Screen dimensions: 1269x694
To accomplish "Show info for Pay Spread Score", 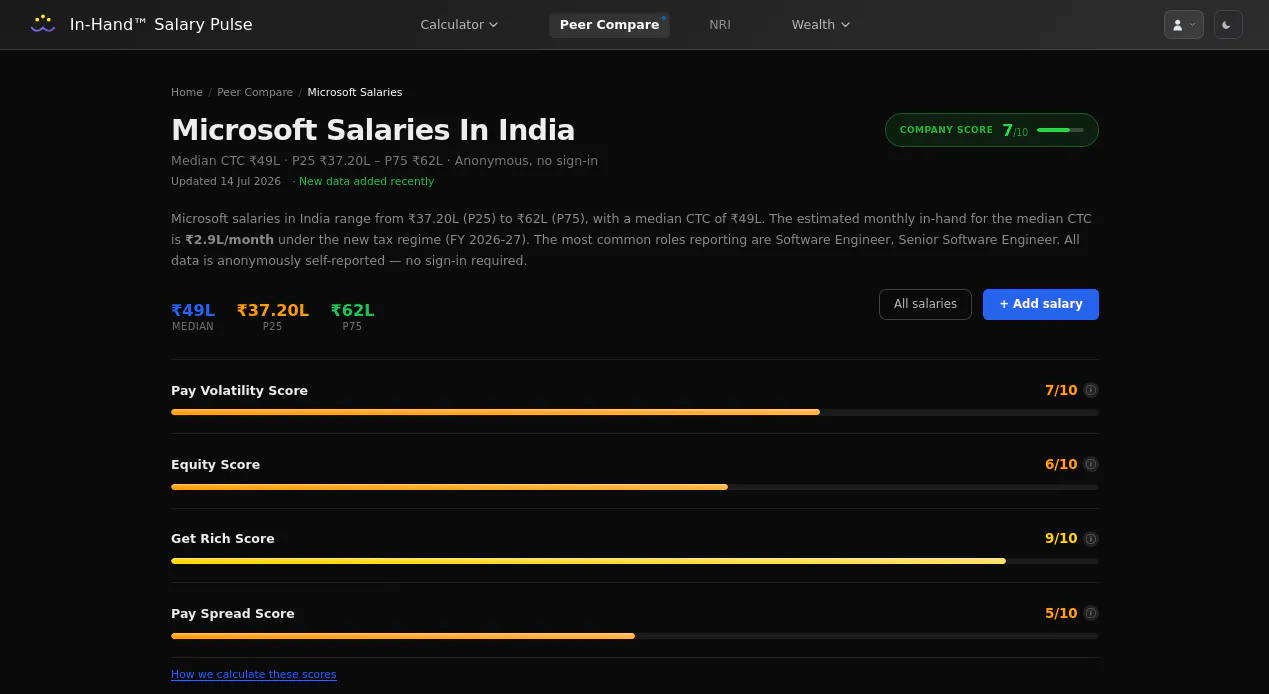I will 1091,613.
